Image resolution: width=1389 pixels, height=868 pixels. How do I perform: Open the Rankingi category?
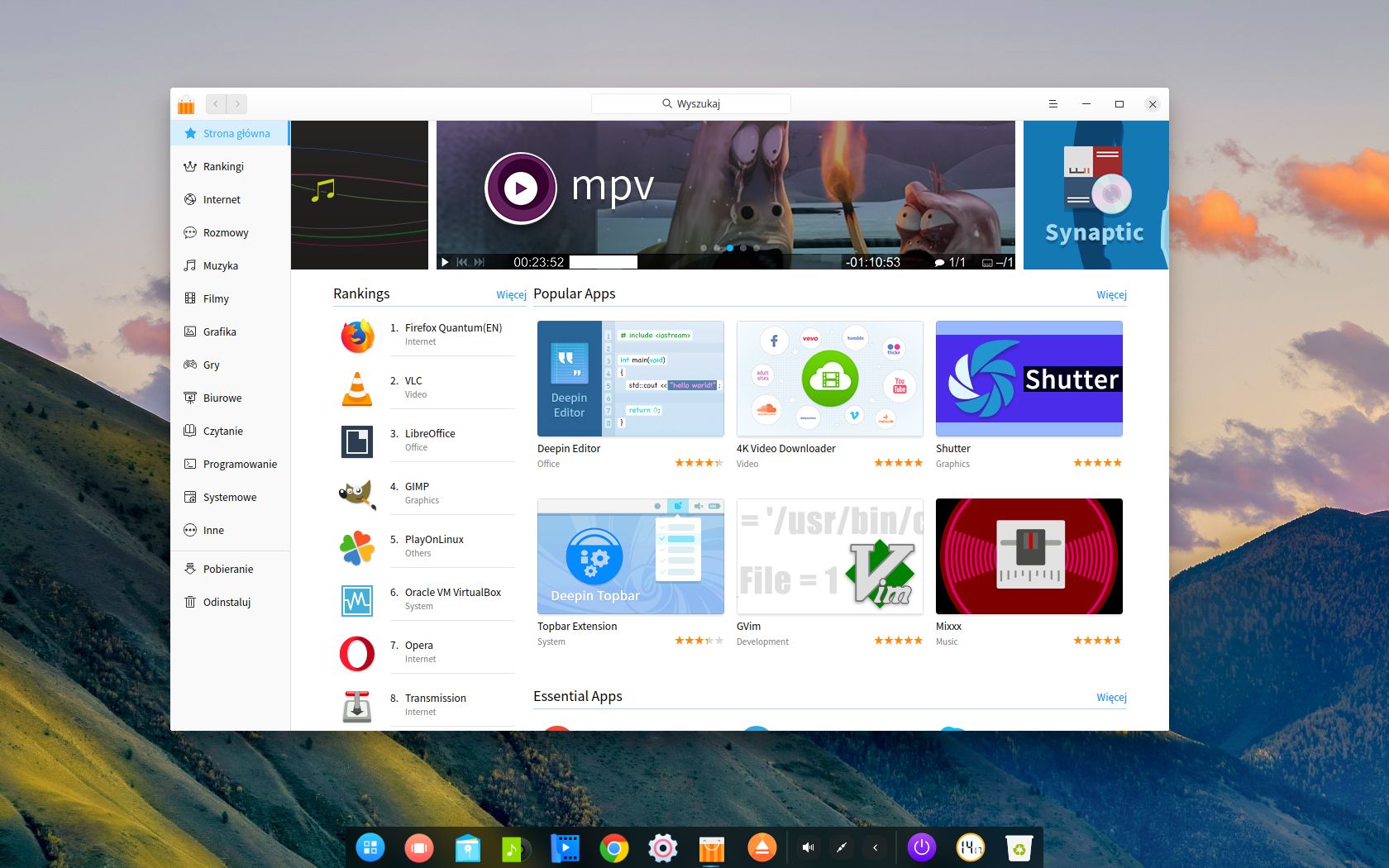tap(230, 166)
